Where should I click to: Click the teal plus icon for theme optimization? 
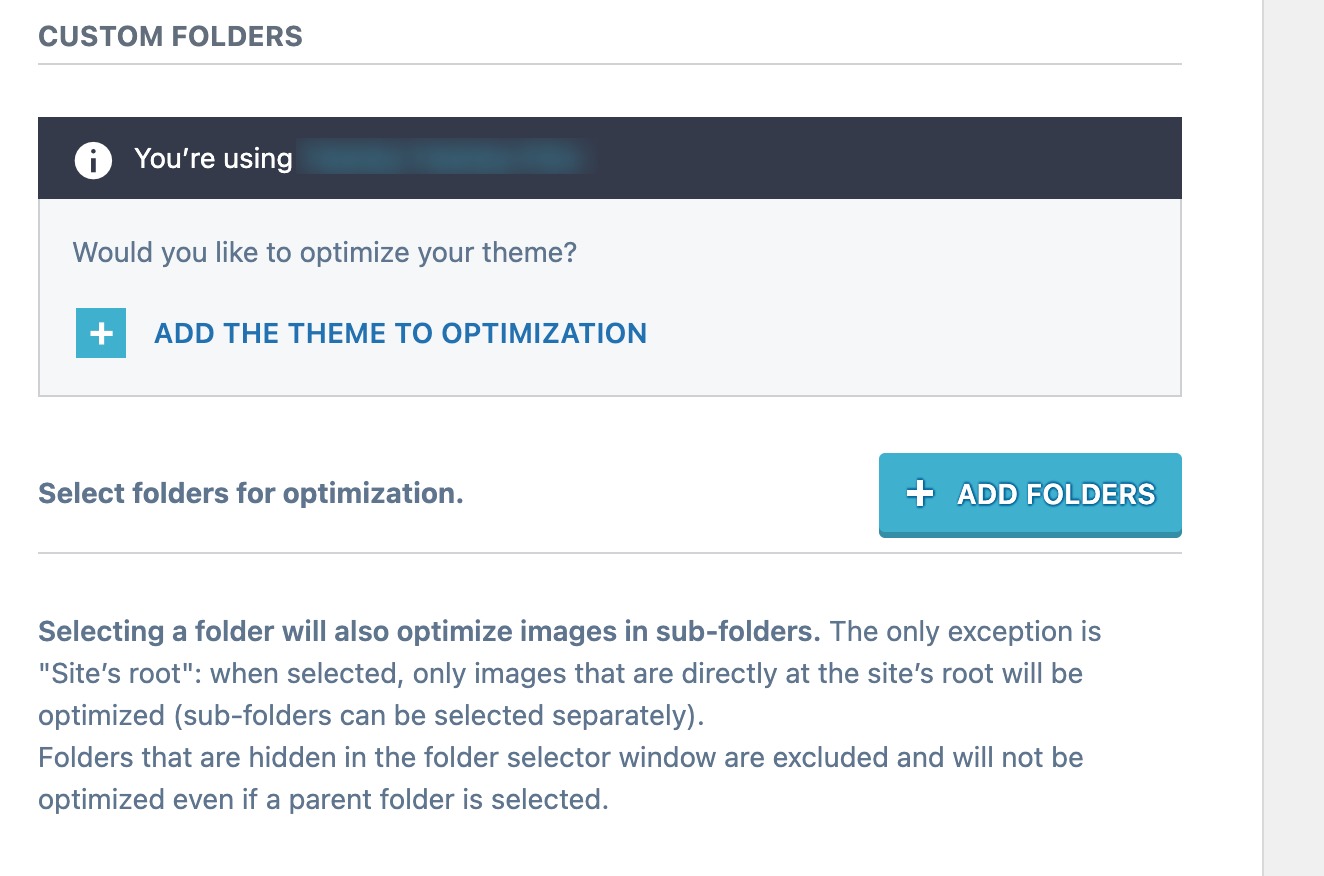[x=100, y=333]
